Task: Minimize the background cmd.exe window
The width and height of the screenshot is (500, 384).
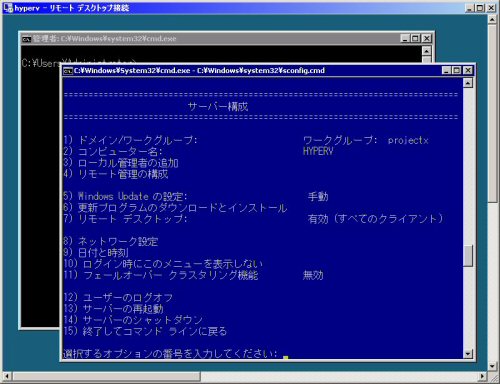Action: coord(405,38)
